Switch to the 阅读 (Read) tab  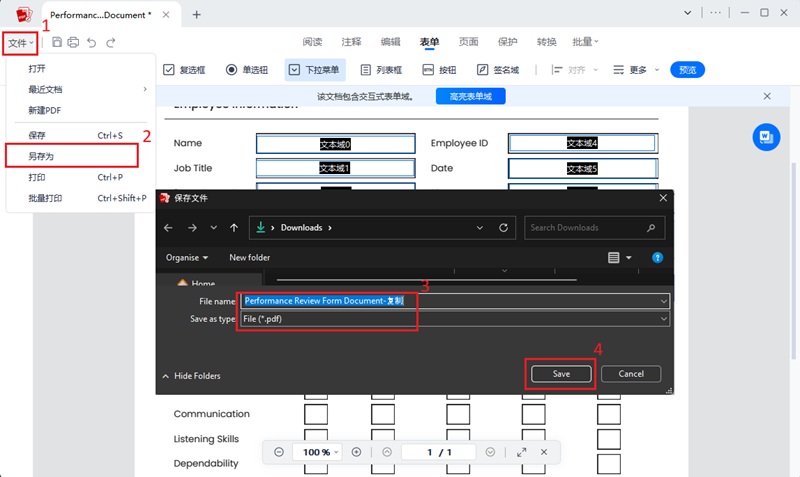point(312,42)
